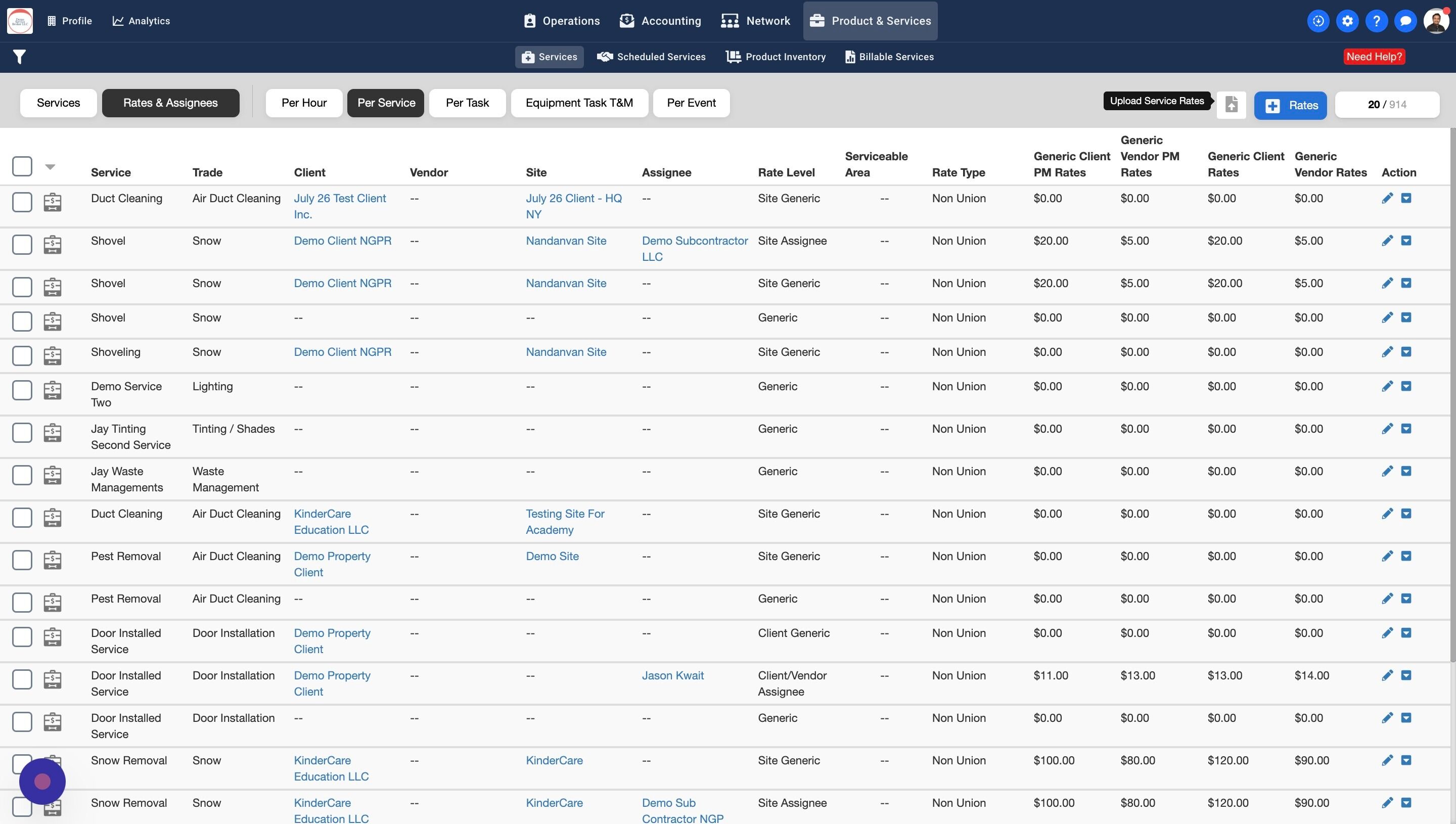
Task: Switch to the Per Hour tab
Action: (x=304, y=103)
